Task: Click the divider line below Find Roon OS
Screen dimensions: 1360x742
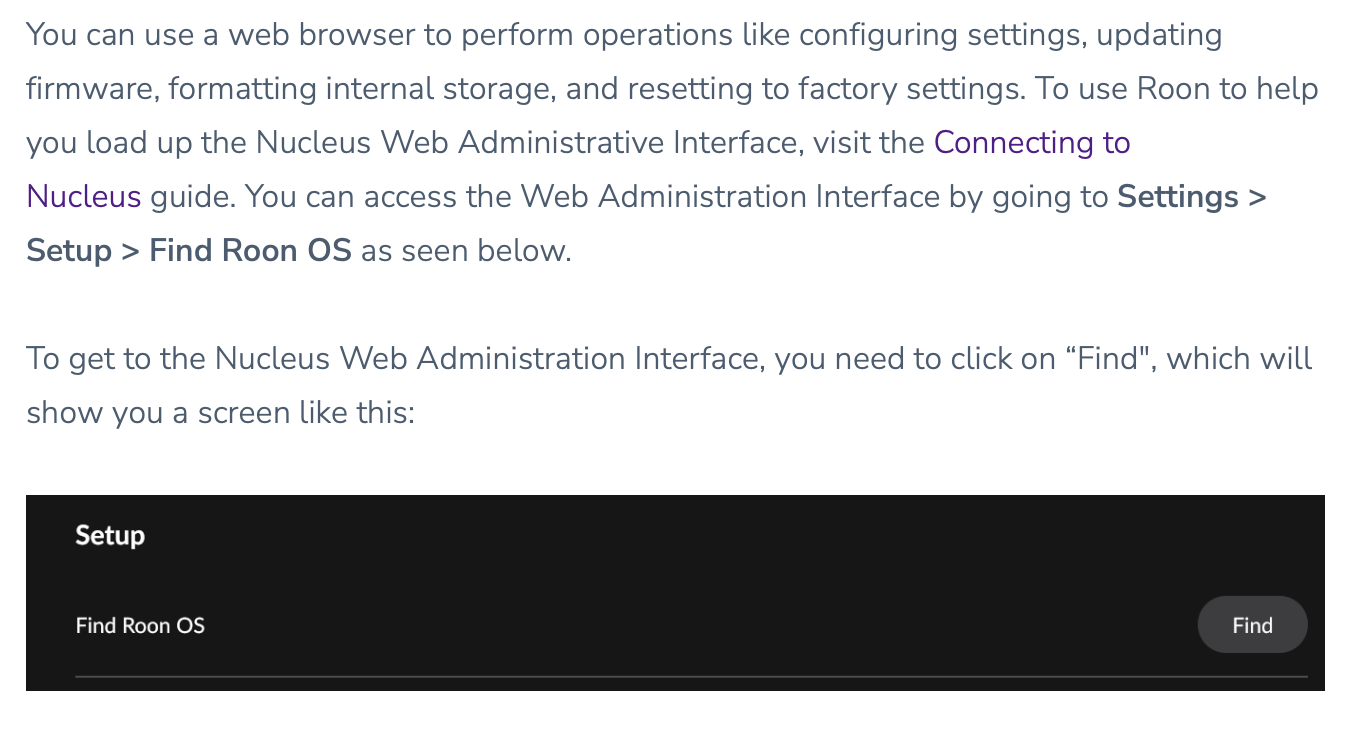Action: tap(690, 677)
